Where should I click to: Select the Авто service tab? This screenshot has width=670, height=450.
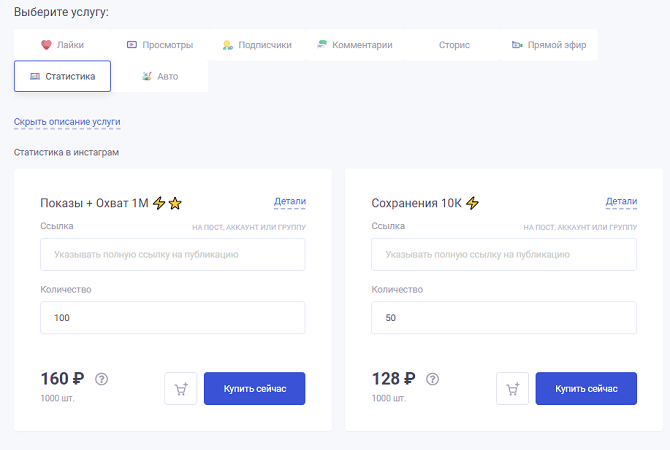160,76
